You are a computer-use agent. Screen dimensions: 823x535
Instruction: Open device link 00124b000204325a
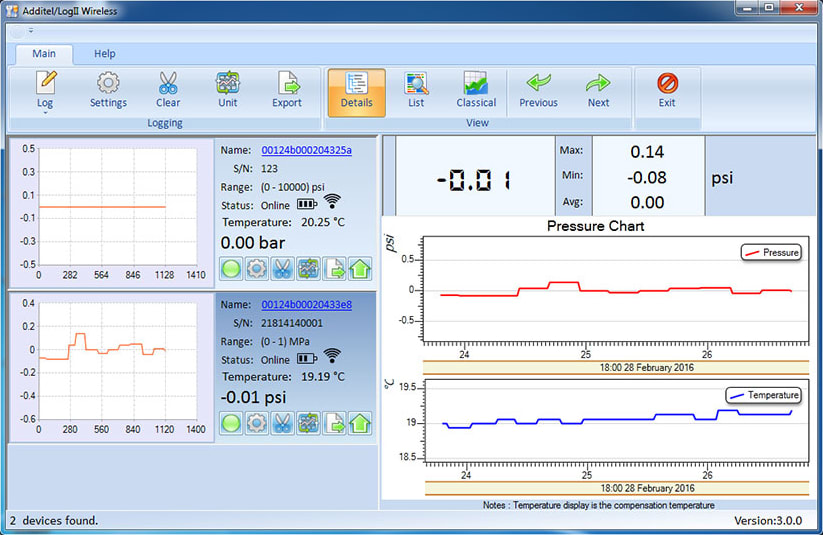pos(307,150)
